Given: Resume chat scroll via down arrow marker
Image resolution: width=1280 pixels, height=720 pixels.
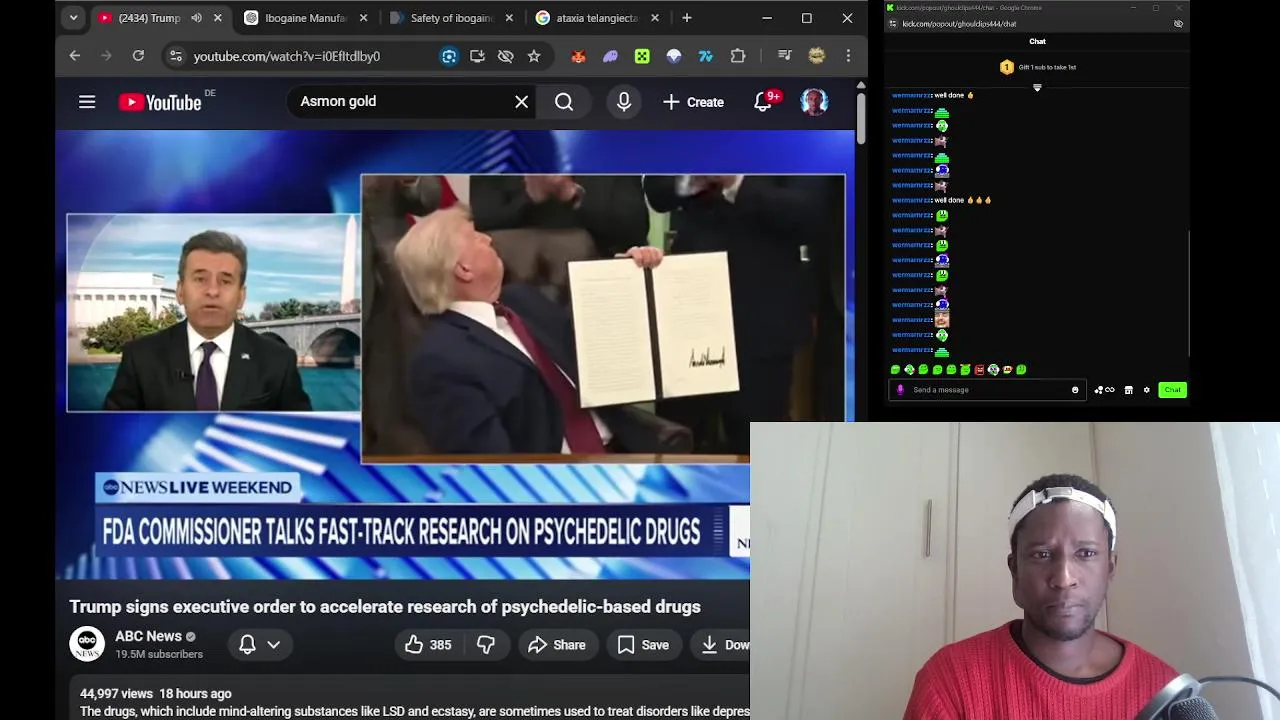Looking at the screenshot, I should pyautogui.click(x=1037, y=88).
